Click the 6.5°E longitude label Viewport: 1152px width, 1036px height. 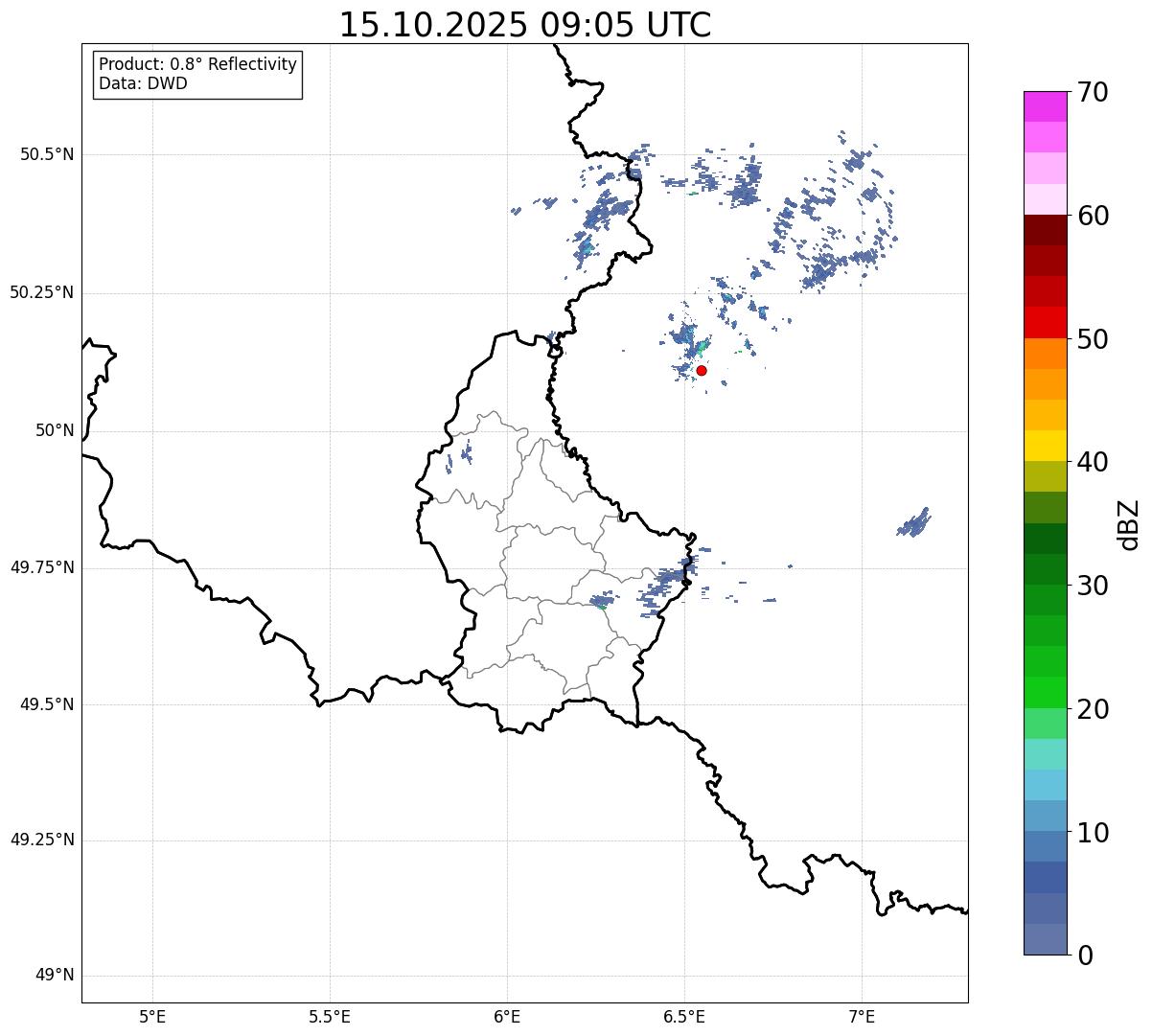click(x=684, y=1016)
